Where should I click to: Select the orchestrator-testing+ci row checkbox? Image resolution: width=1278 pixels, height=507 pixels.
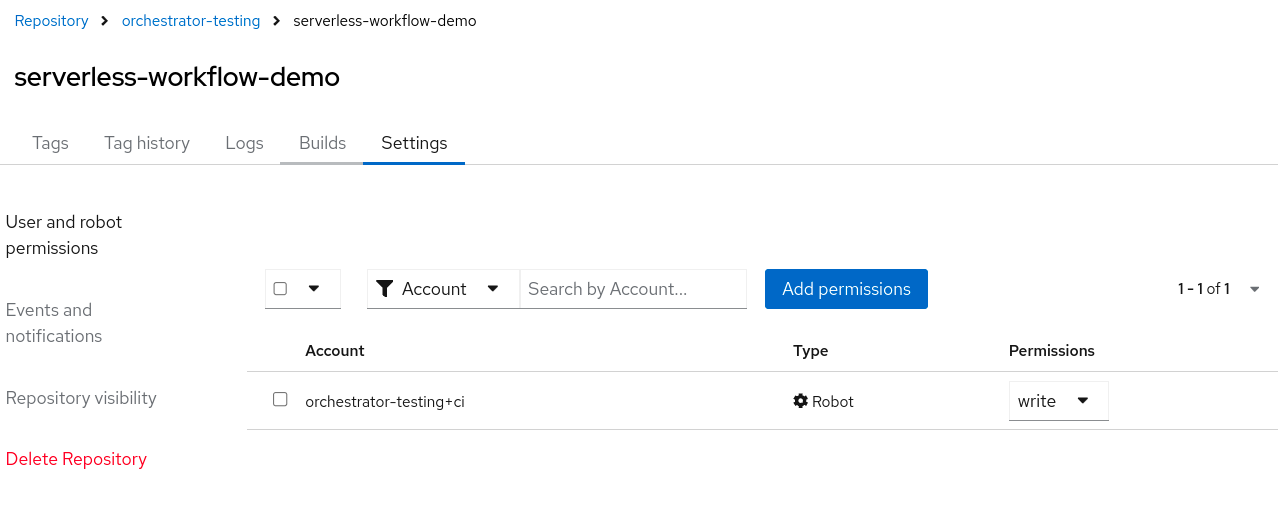coord(281,399)
